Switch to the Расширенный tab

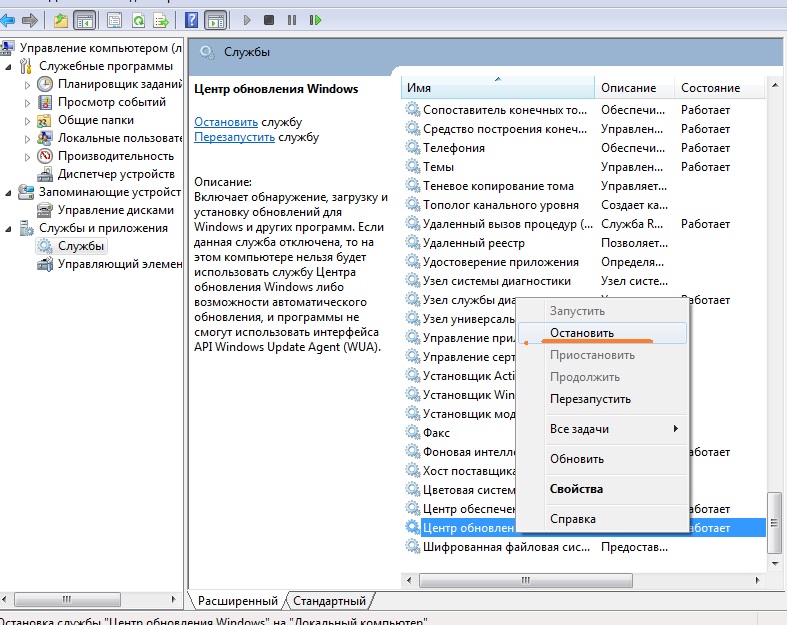(237, 601)
